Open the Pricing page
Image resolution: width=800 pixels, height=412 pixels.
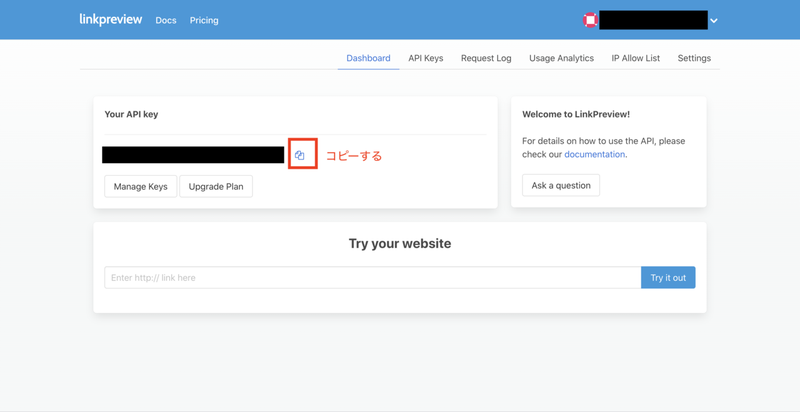(204, 20)
